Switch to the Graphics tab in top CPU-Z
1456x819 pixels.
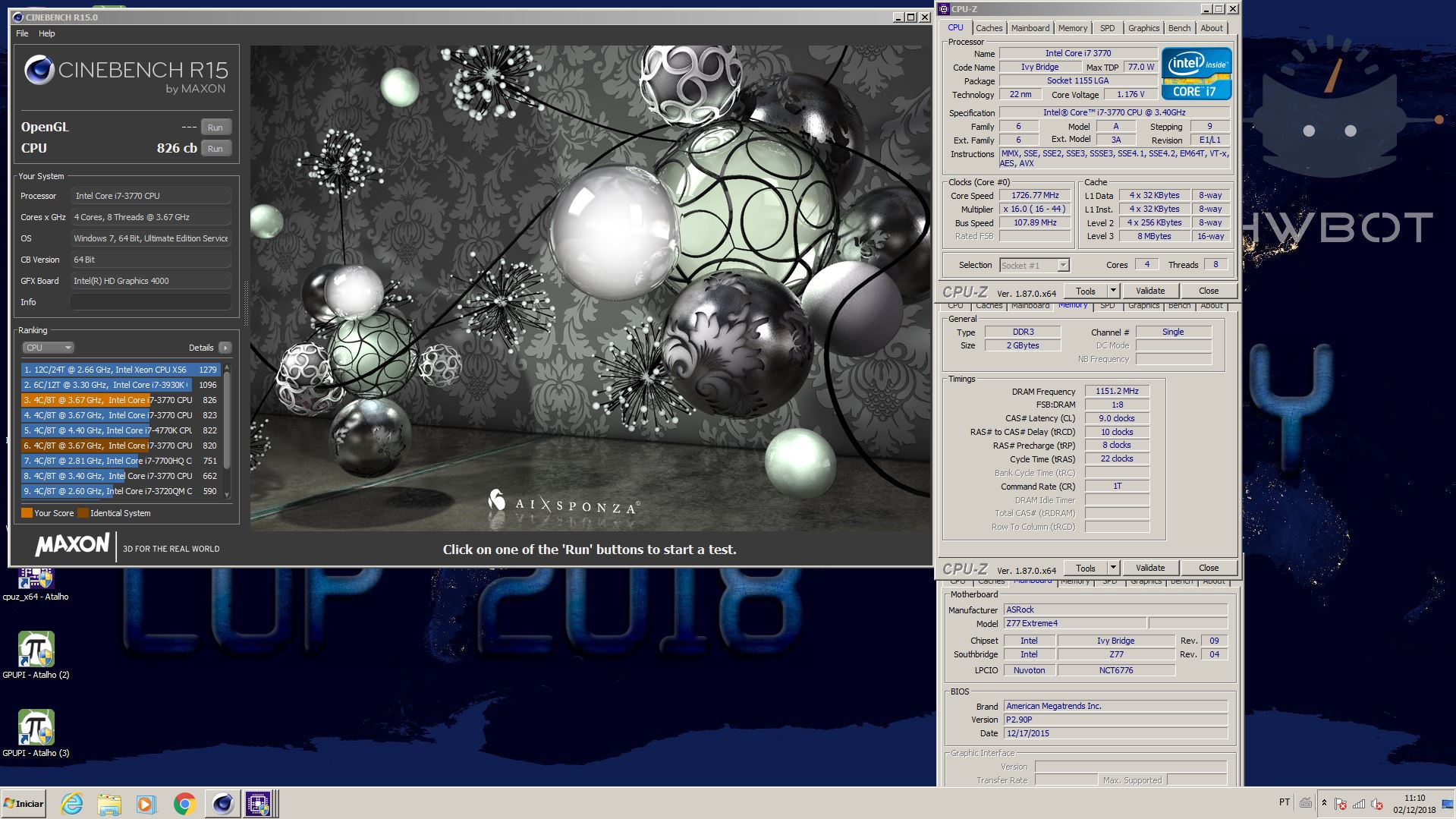tap(1143, 28)
